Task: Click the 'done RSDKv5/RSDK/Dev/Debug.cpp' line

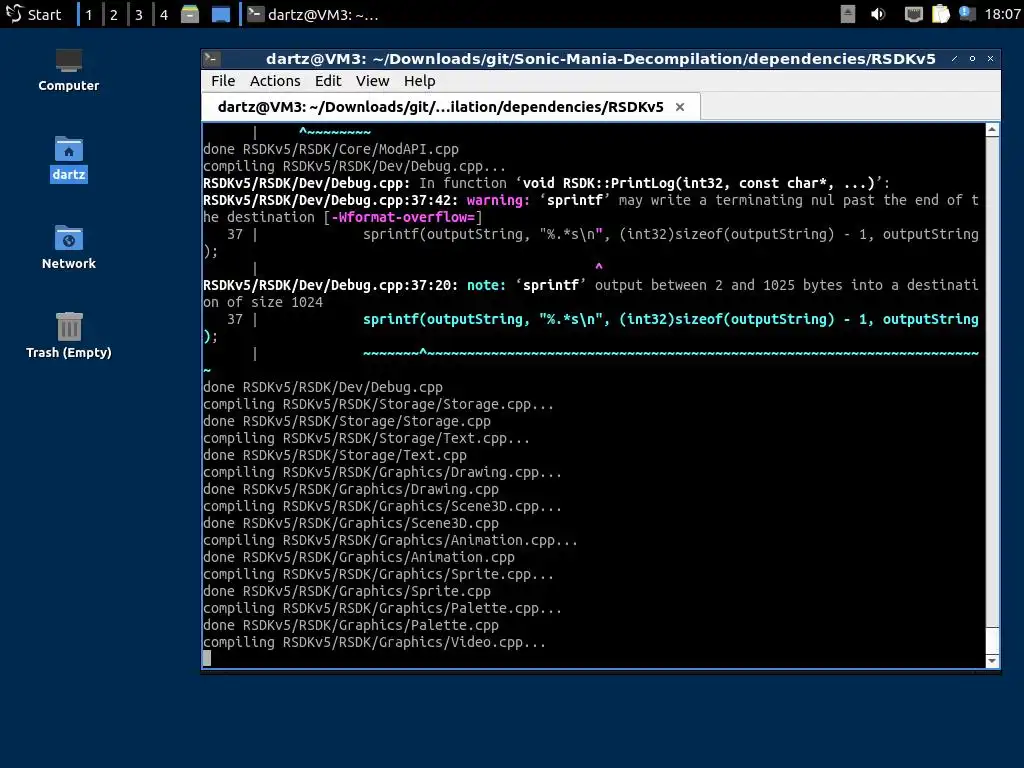Action: tap(323, 387)
